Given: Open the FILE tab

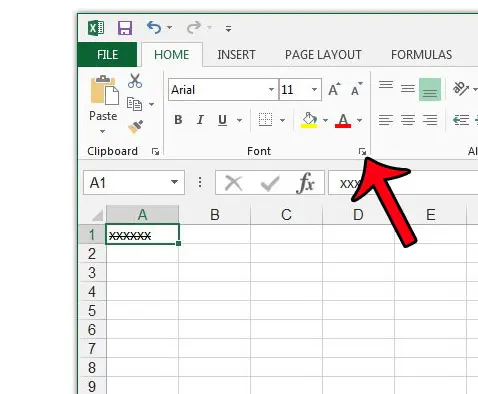Looking at the screenshot, I should point(107,55).
